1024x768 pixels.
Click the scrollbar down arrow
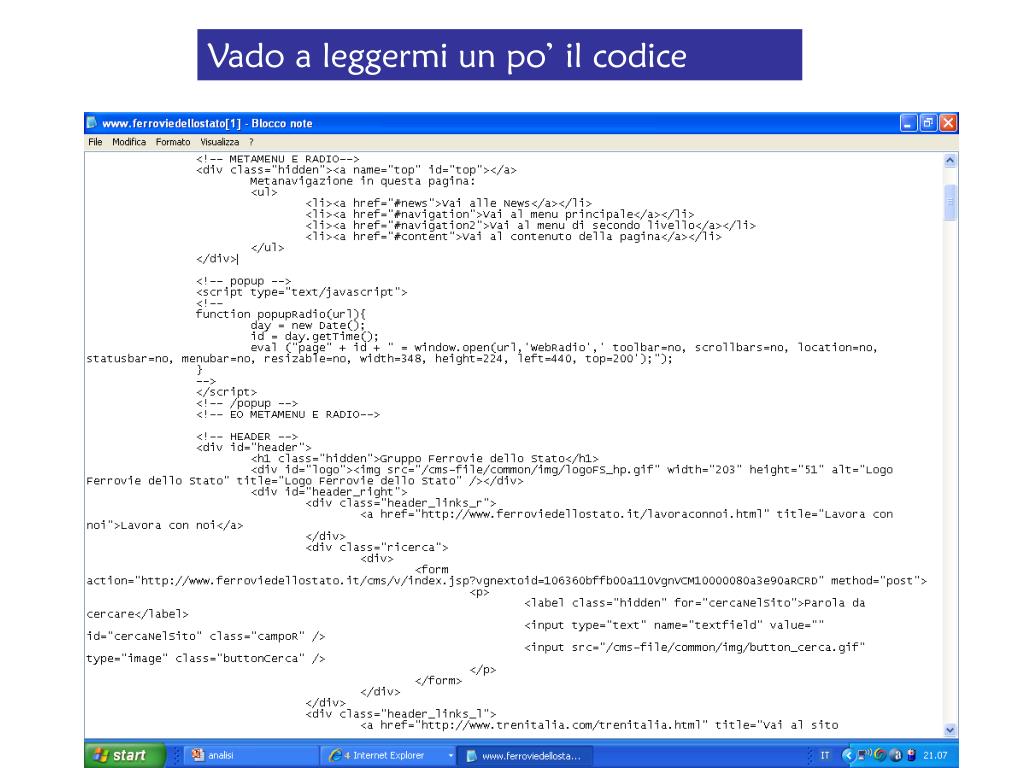[x=950, y=730]
